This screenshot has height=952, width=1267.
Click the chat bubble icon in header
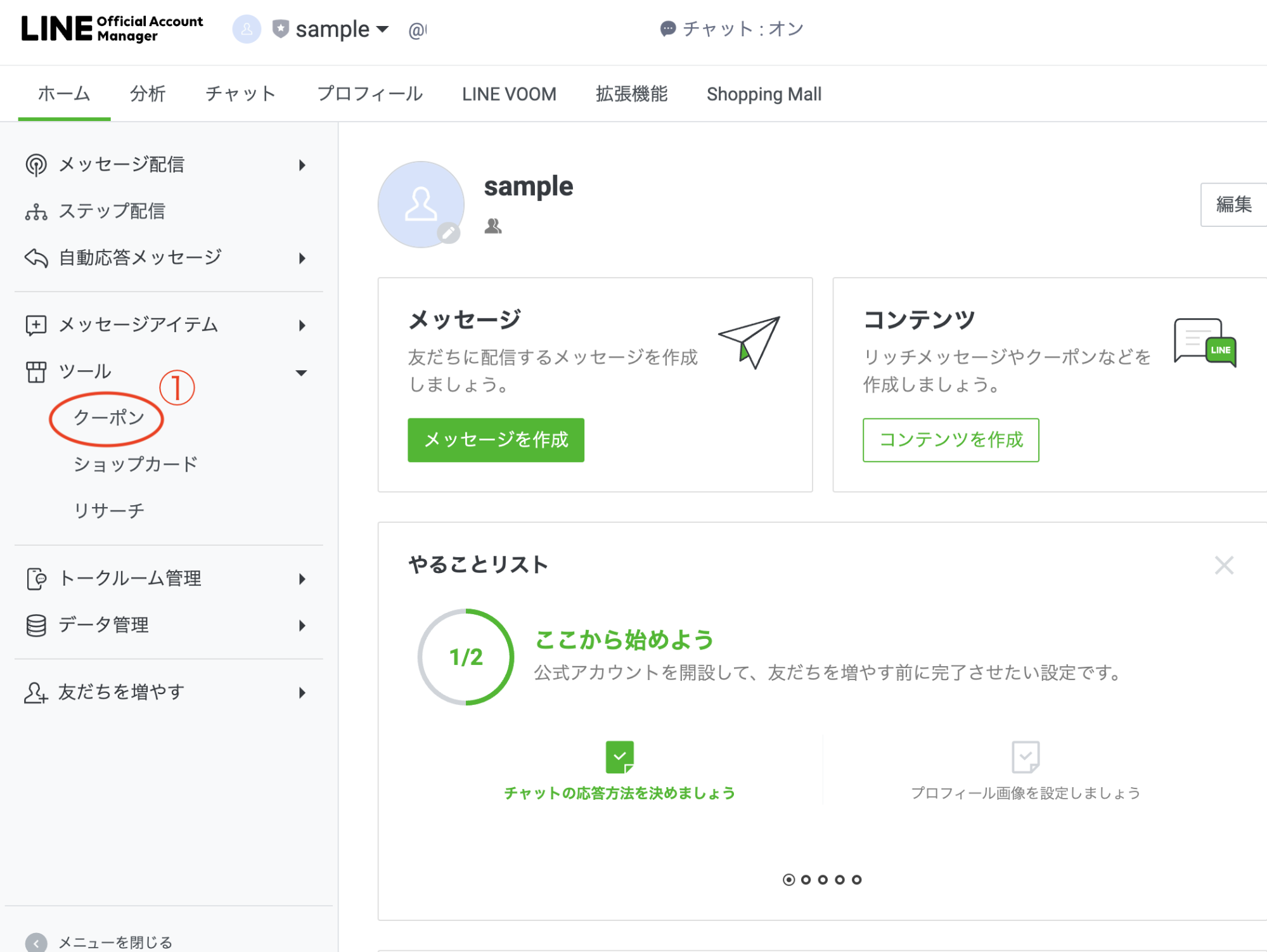pos(667,29)
